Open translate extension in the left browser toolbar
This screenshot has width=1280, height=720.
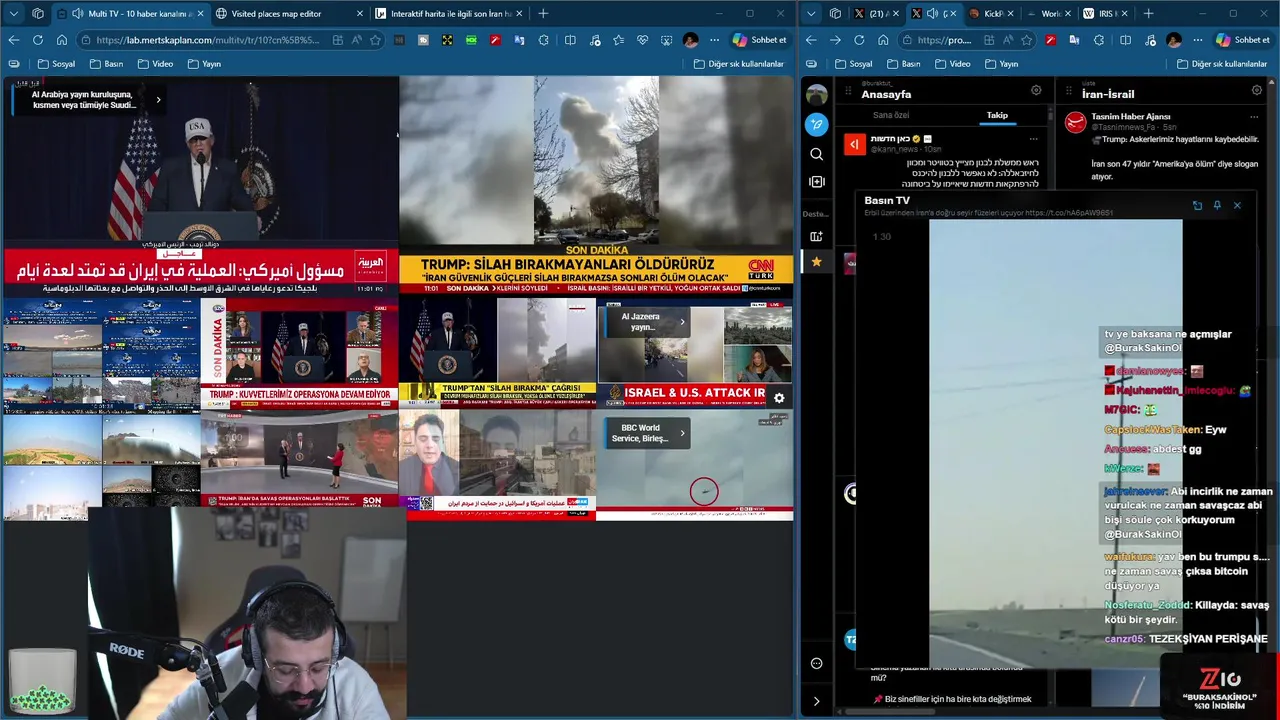coord(519,40)
